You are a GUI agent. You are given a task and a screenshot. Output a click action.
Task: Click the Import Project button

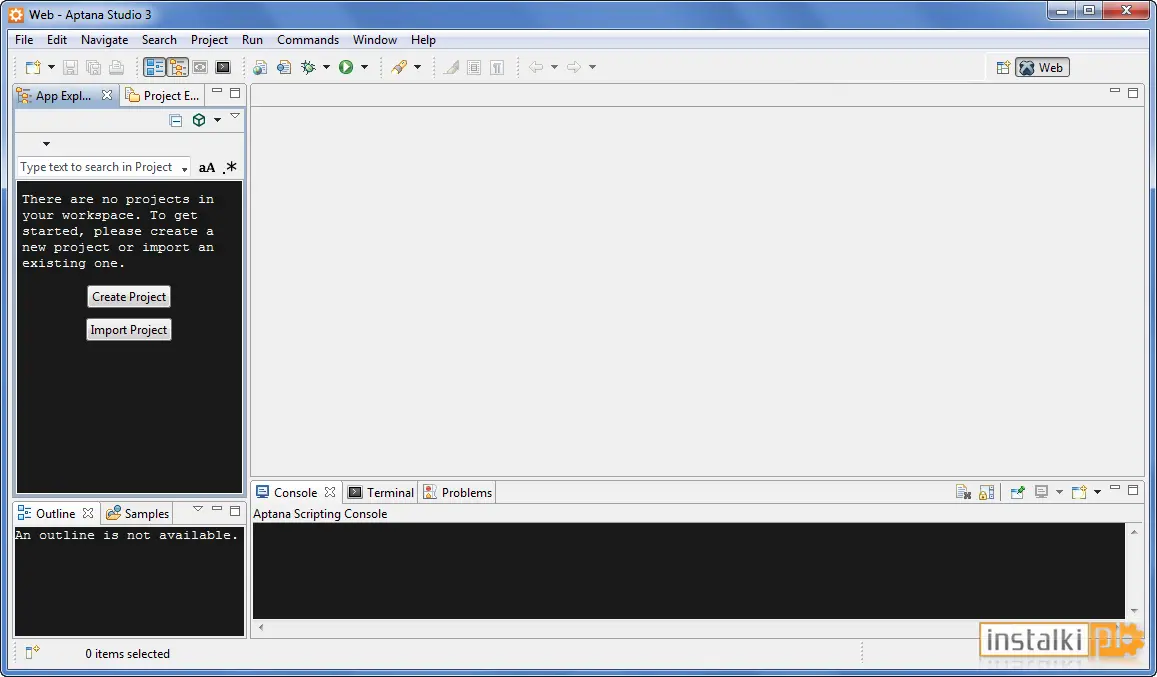click(129, 330)
